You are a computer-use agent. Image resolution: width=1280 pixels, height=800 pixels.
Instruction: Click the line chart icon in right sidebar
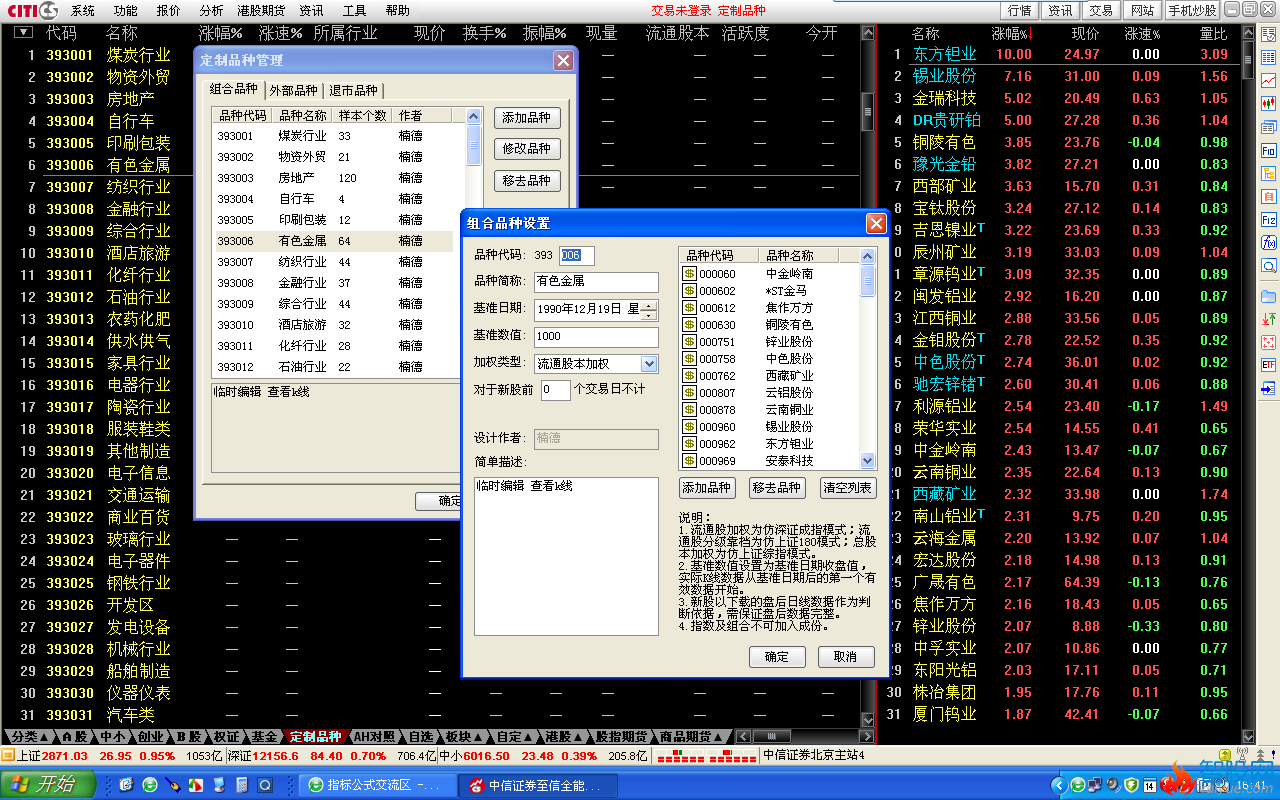[1268, 81]
